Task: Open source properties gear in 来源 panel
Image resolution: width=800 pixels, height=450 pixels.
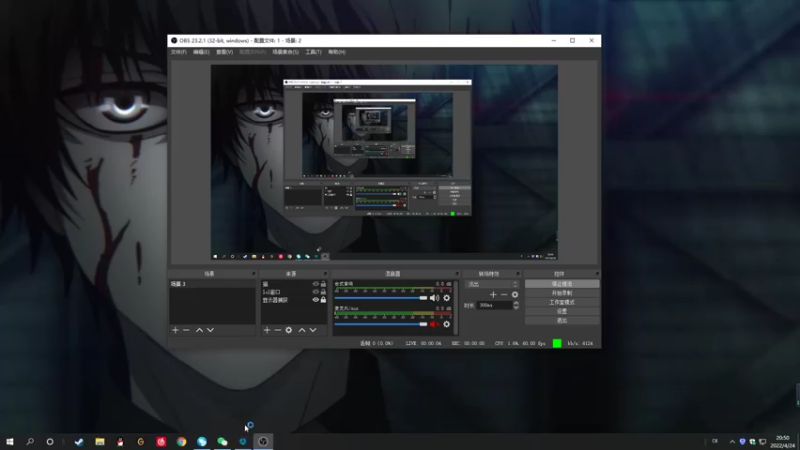Action: click(x=289, y=330)
